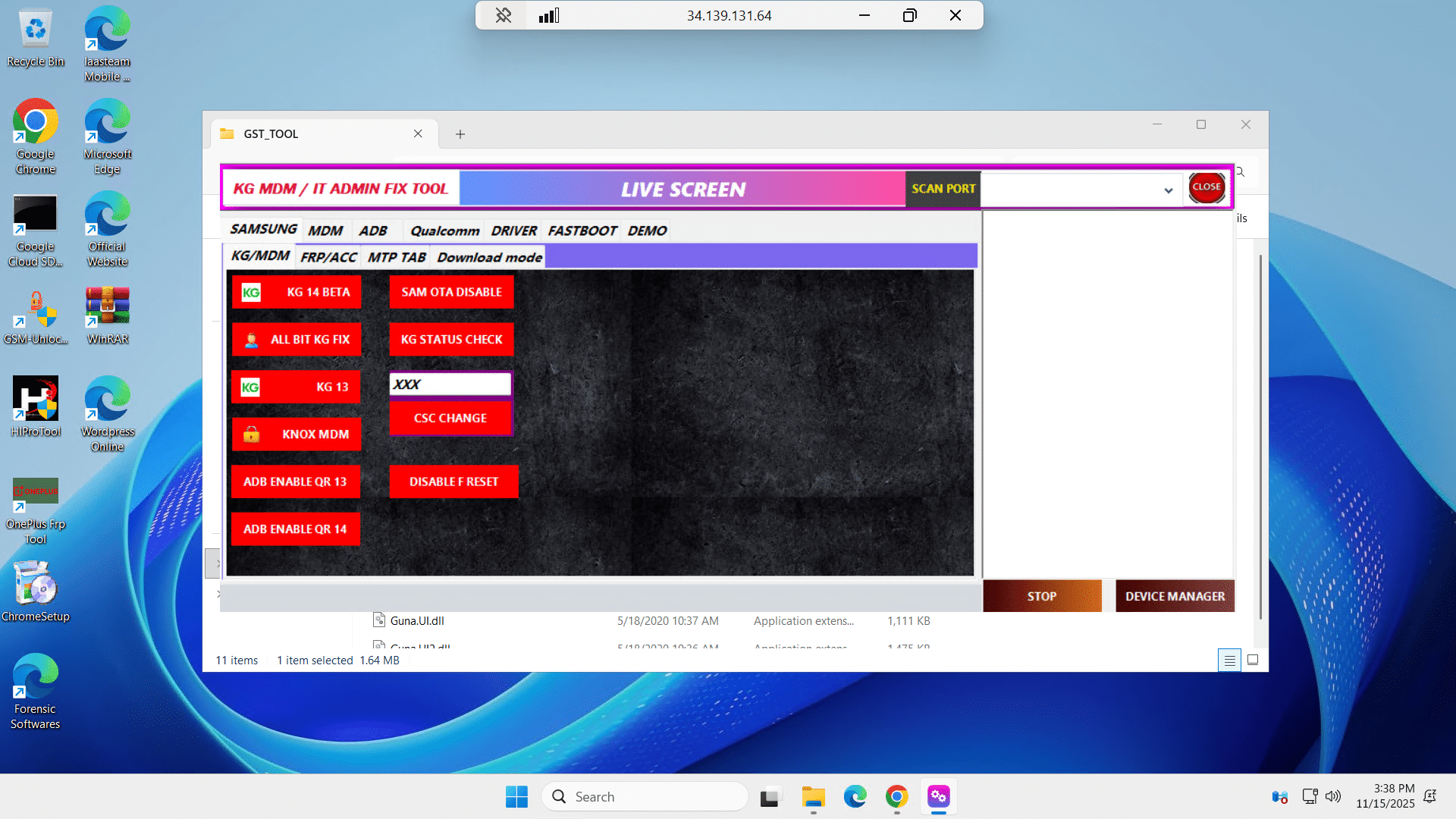
Task: Click the KG 14 BETA button
Action: pos(296,292)
